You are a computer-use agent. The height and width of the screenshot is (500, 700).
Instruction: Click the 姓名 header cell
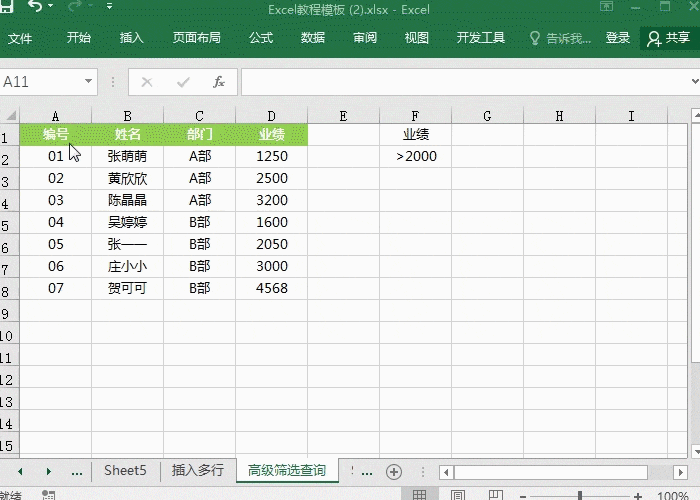coord(127,134)
